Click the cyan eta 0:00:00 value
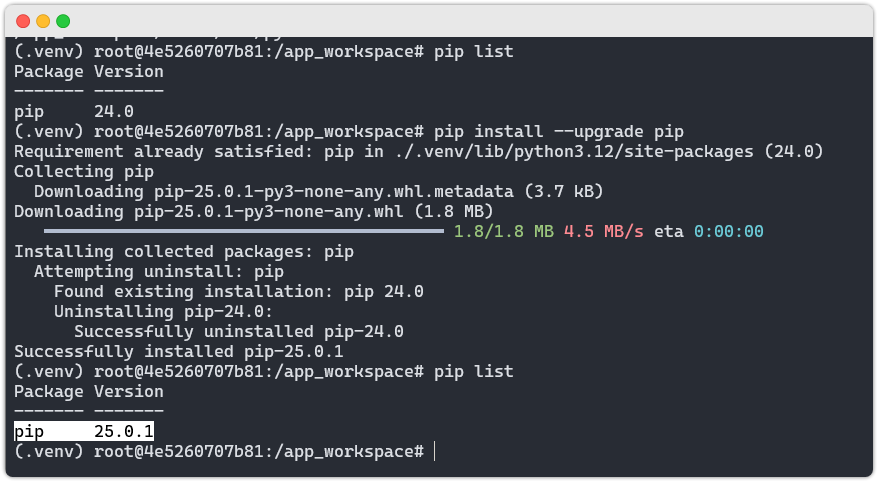This screenshot has height=482, width=878. point(728,231)
